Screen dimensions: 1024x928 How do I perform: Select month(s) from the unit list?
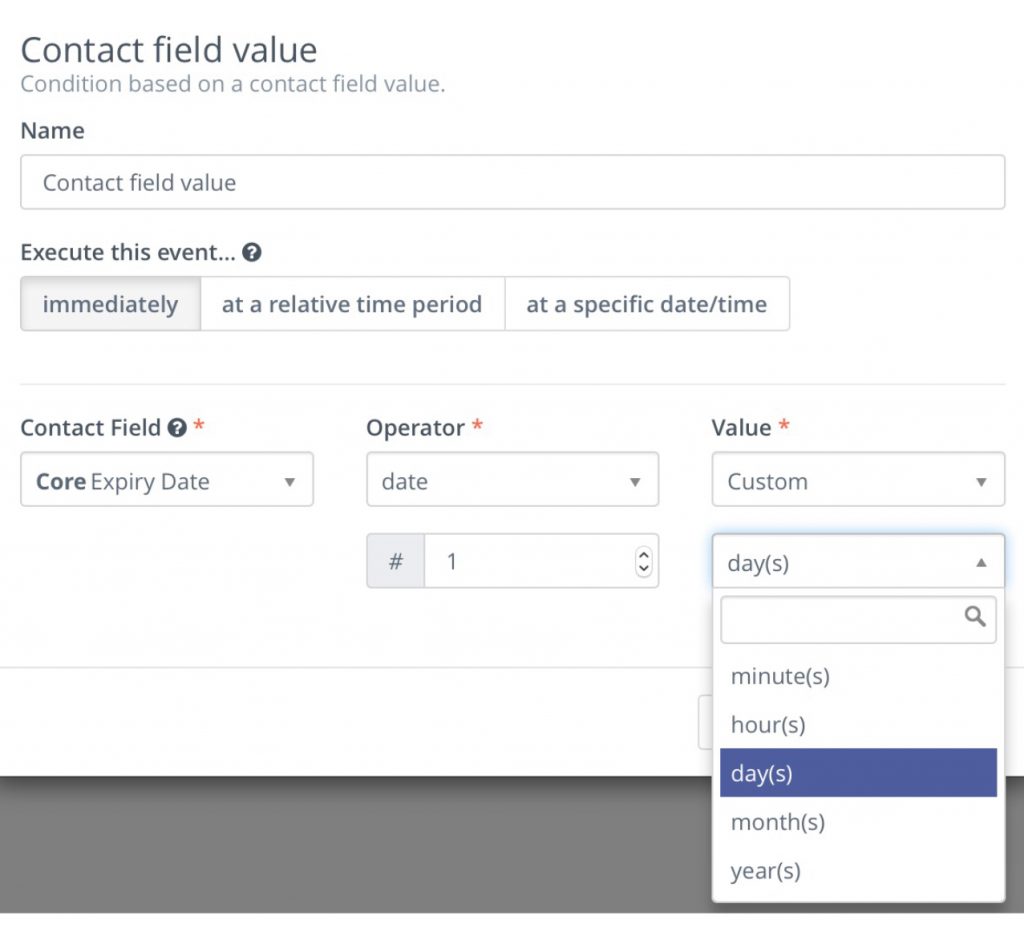pyautogui.click(x=858, y=822)
